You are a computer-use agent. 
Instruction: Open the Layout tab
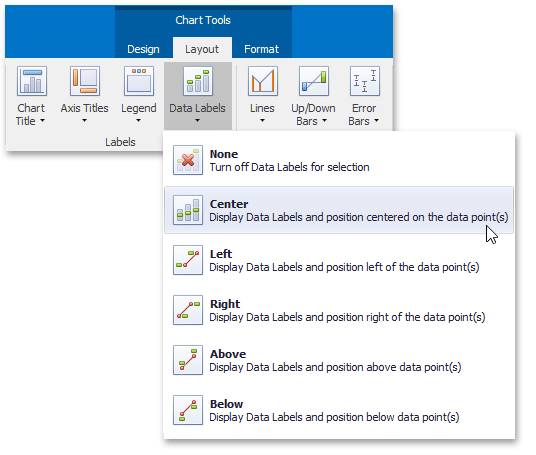202,49
